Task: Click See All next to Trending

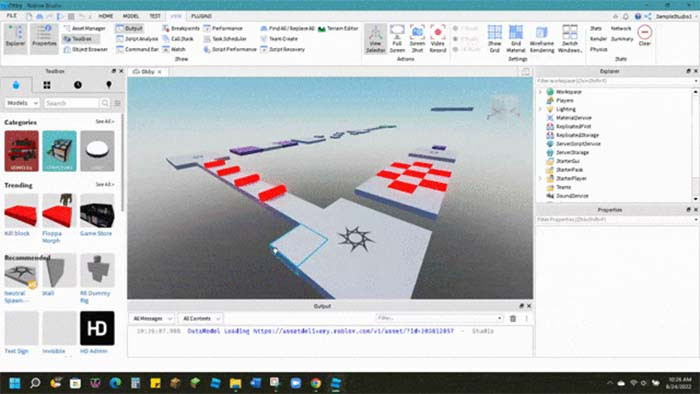Action: [x=105, y=184]
